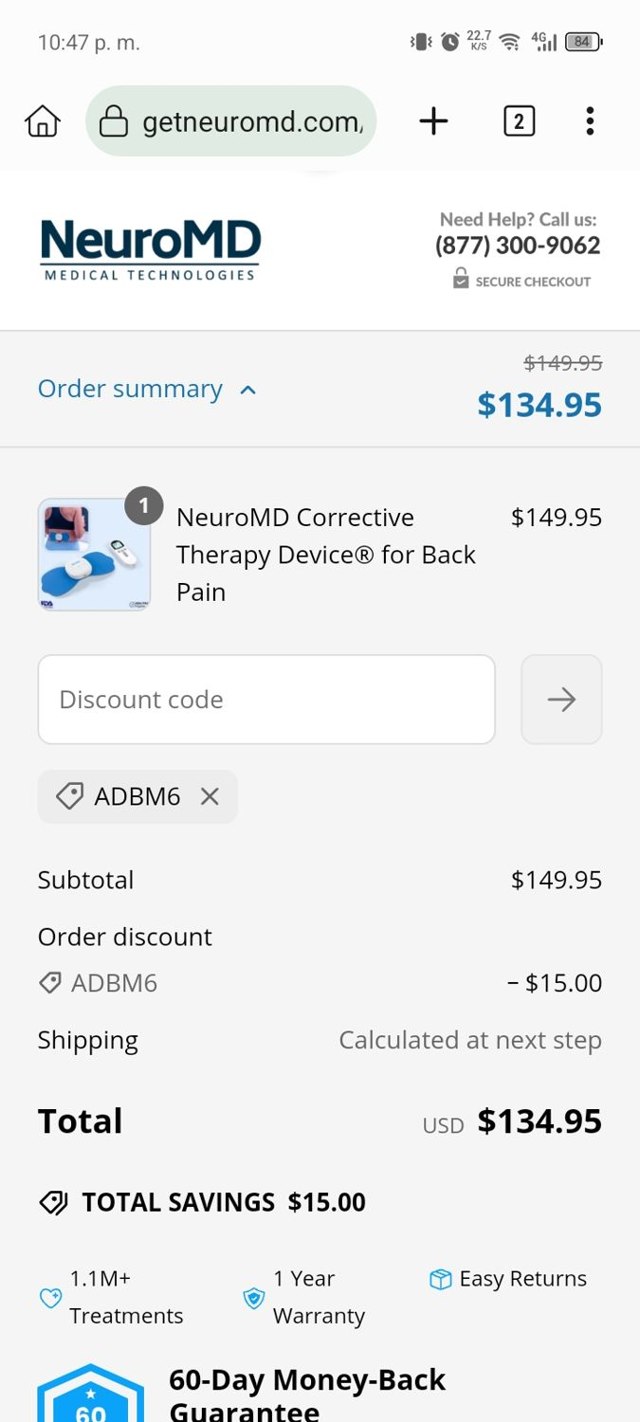Image resolution: width=640 pixels, height=1422 pixels.
Task: Focus the Discount code input field
Action: click(x=266, y=699)
